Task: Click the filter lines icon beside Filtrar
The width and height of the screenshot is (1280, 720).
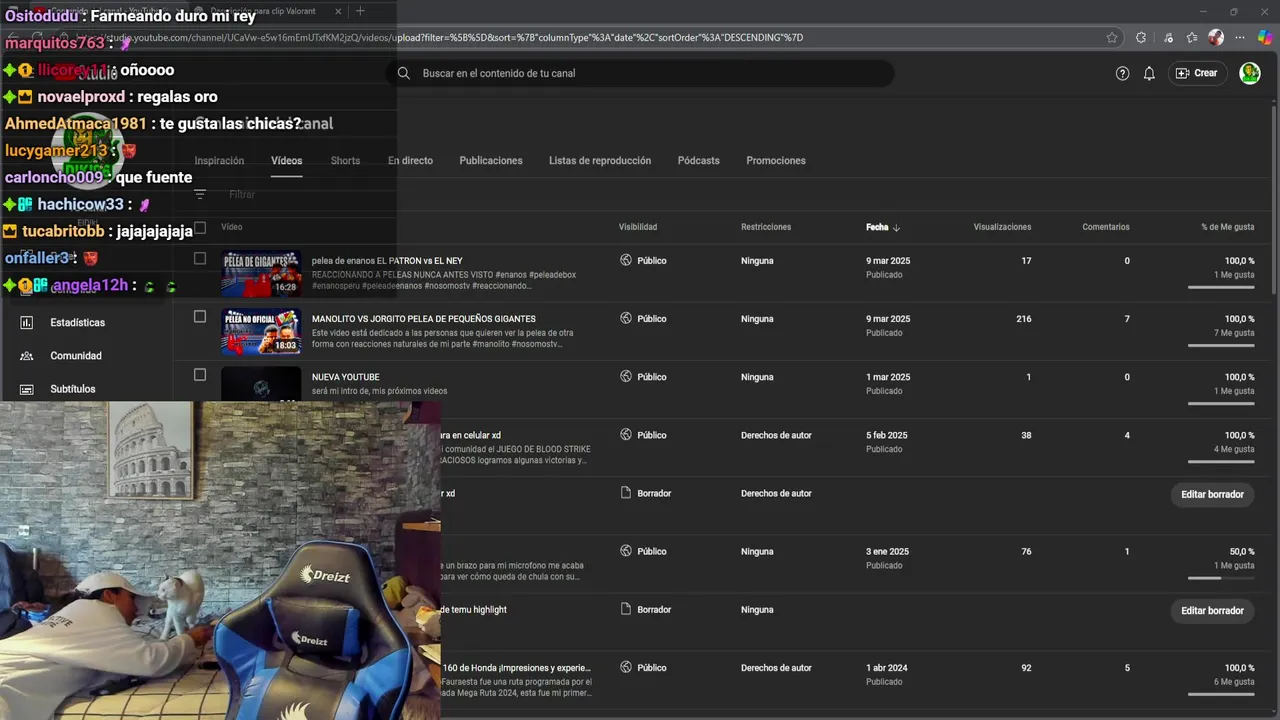Action: click(x=200, y=195)
